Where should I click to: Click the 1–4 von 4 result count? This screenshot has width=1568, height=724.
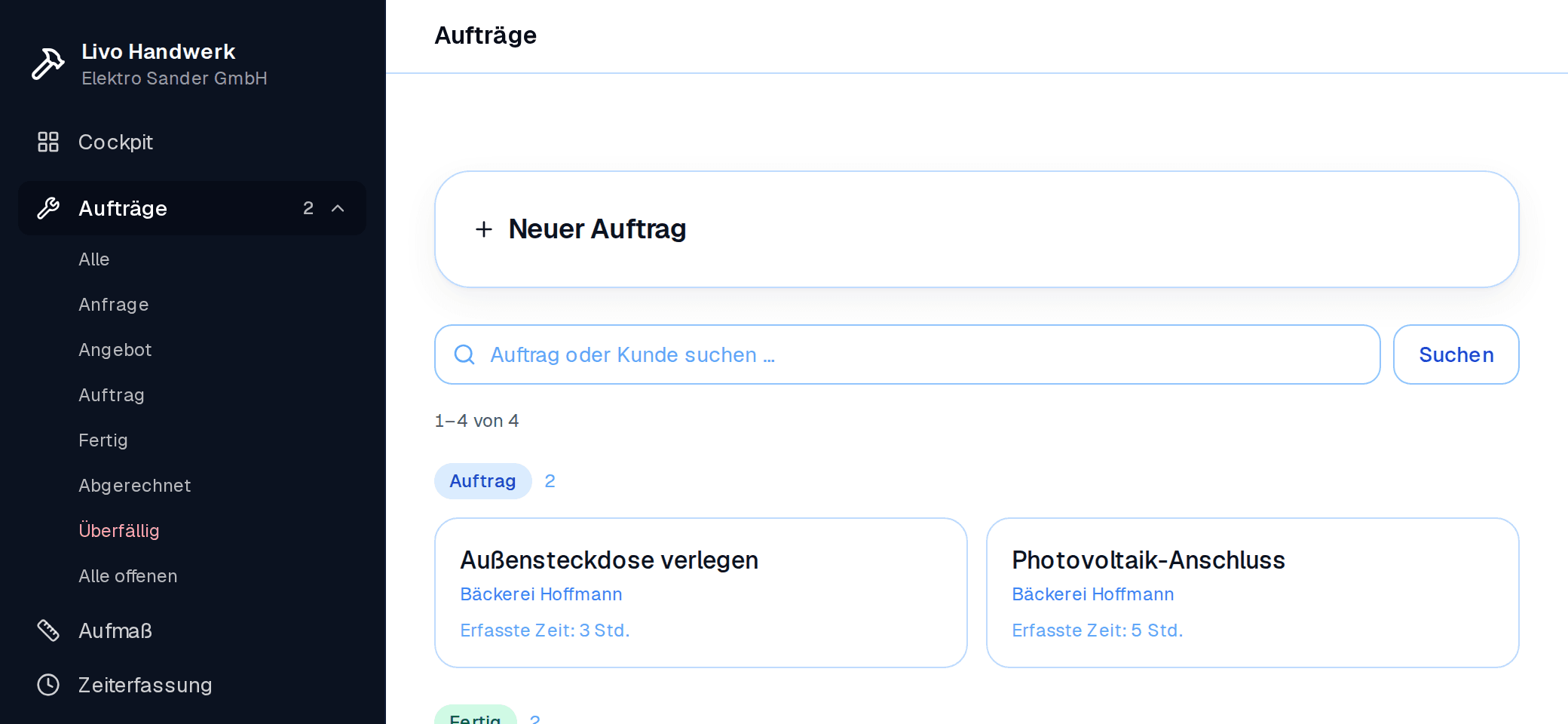[476, 421]
